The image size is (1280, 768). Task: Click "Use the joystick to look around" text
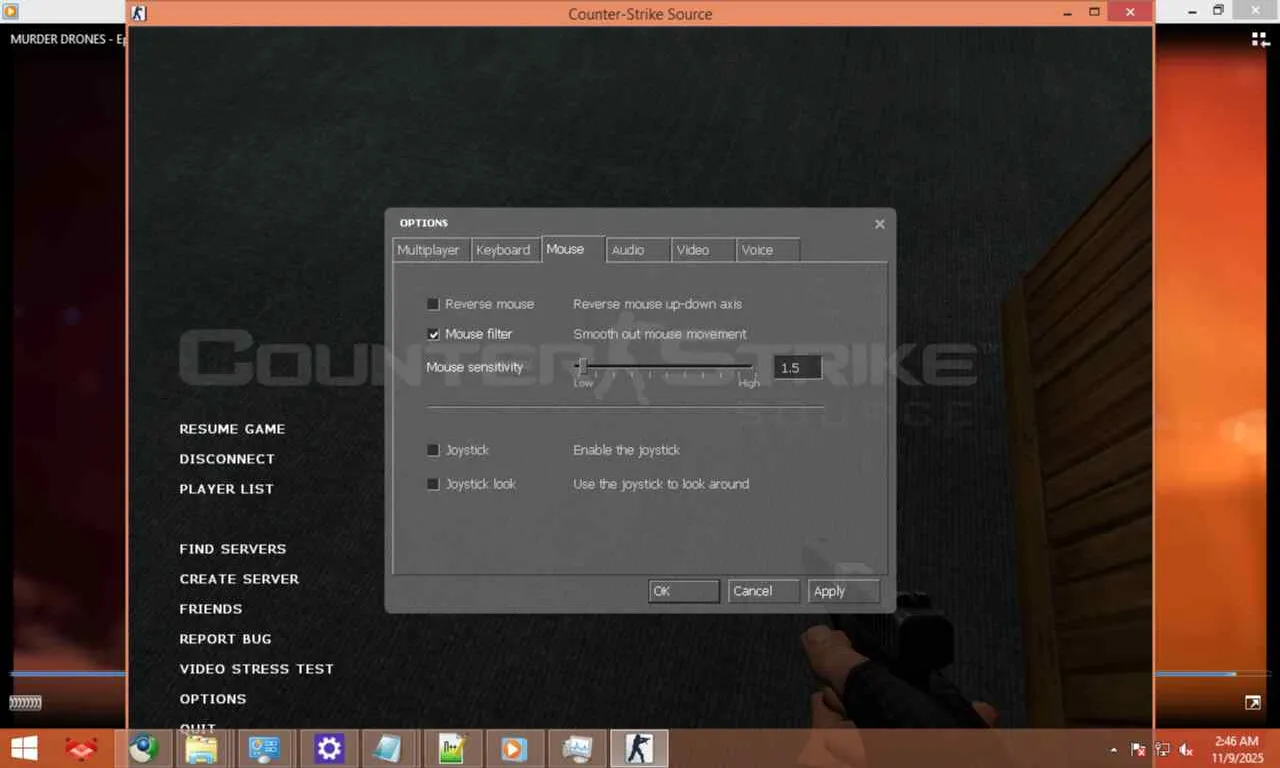click(661, 484)
